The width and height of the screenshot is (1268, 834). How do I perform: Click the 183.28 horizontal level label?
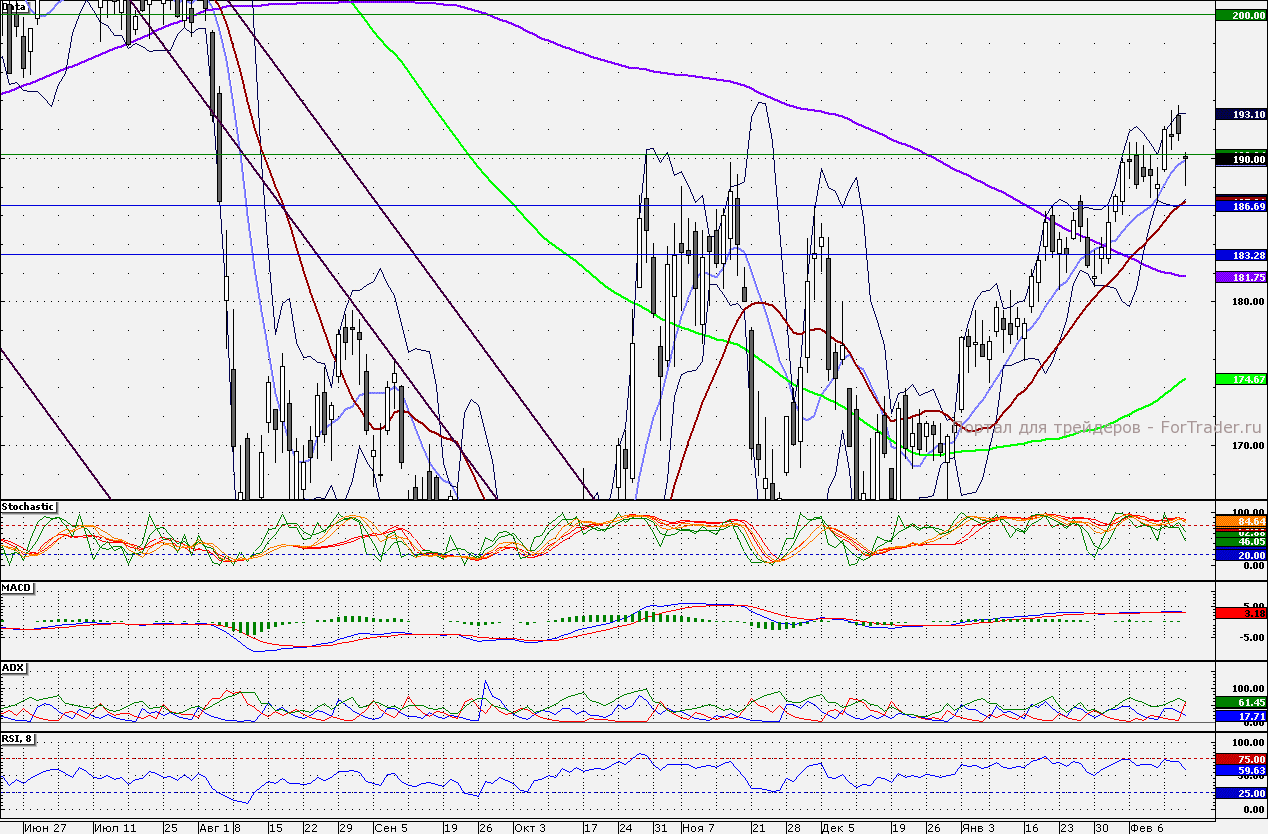pyautogui.click(x=1240, y=255)
